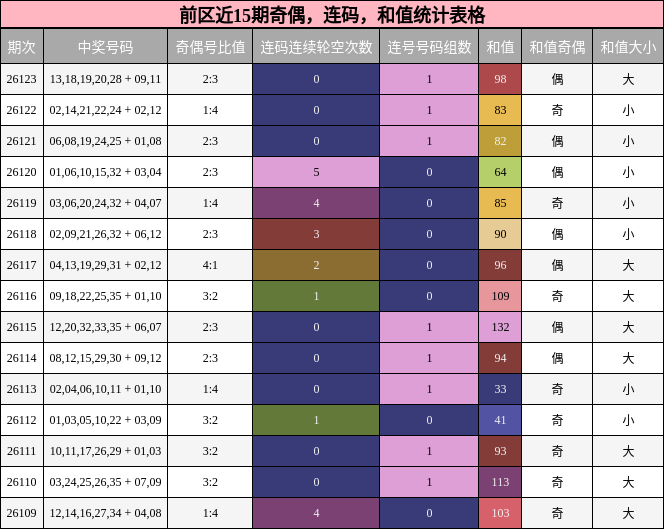
Task: Select issue number 26120
Action: point(22,172)
